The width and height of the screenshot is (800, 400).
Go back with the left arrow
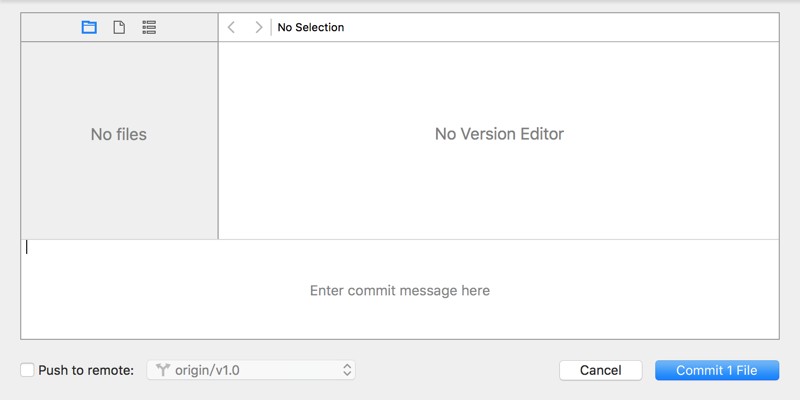coord(232,28)
